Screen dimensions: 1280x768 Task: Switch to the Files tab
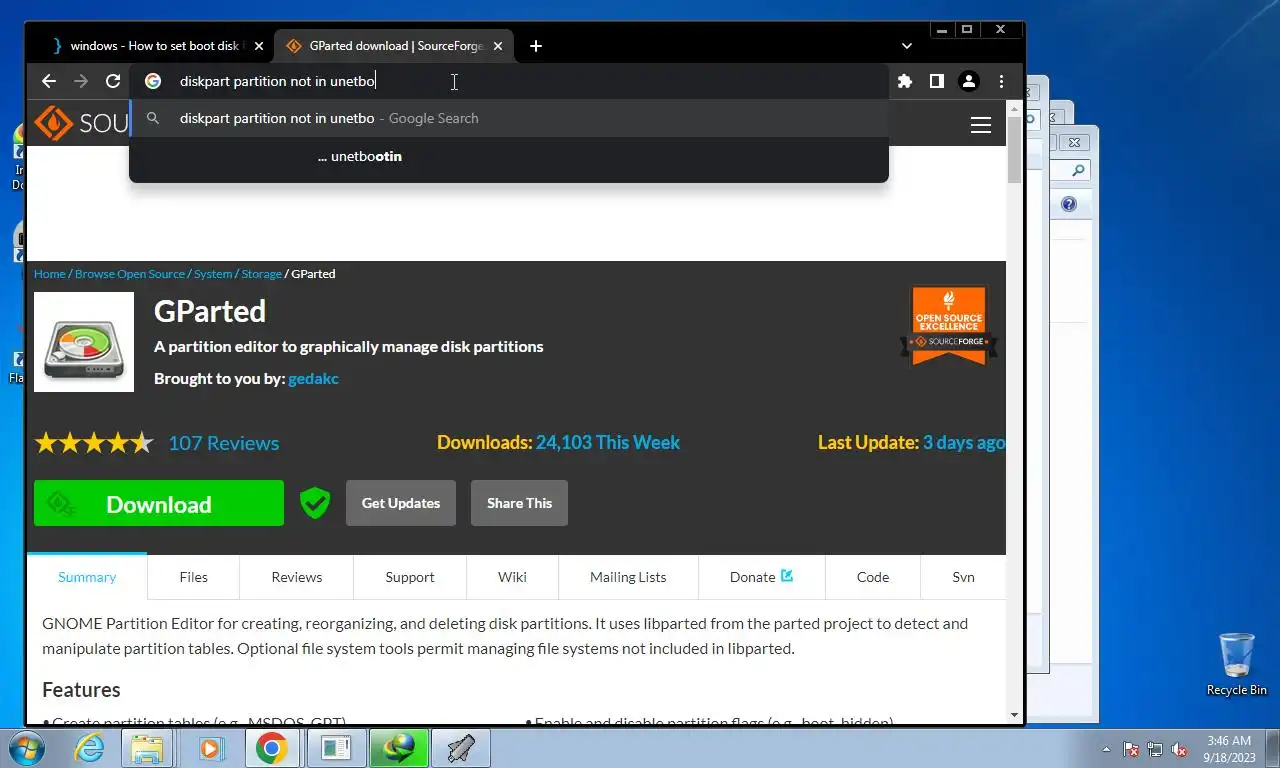[193, 577]
